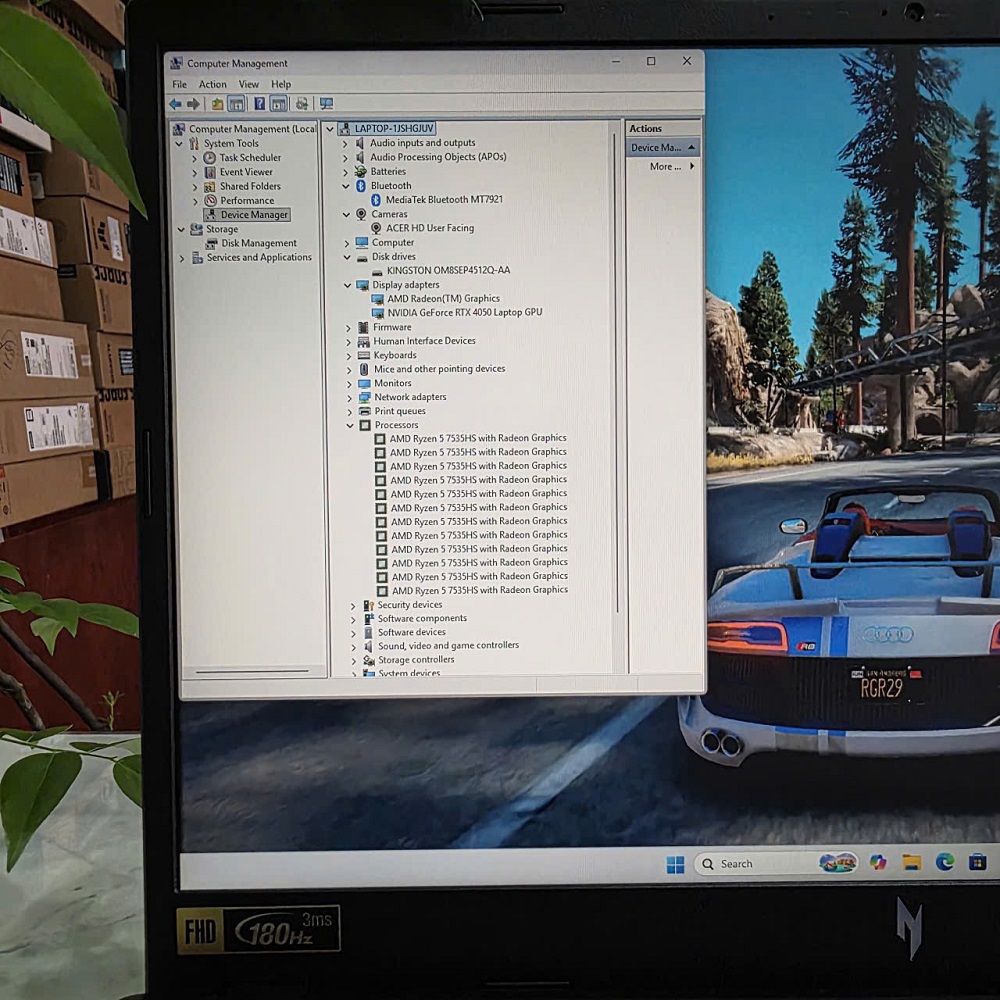Click the Forward arrow in the toolbar
The width and height of the screenshot is (1000, 1000).
(x=193, y=103)
